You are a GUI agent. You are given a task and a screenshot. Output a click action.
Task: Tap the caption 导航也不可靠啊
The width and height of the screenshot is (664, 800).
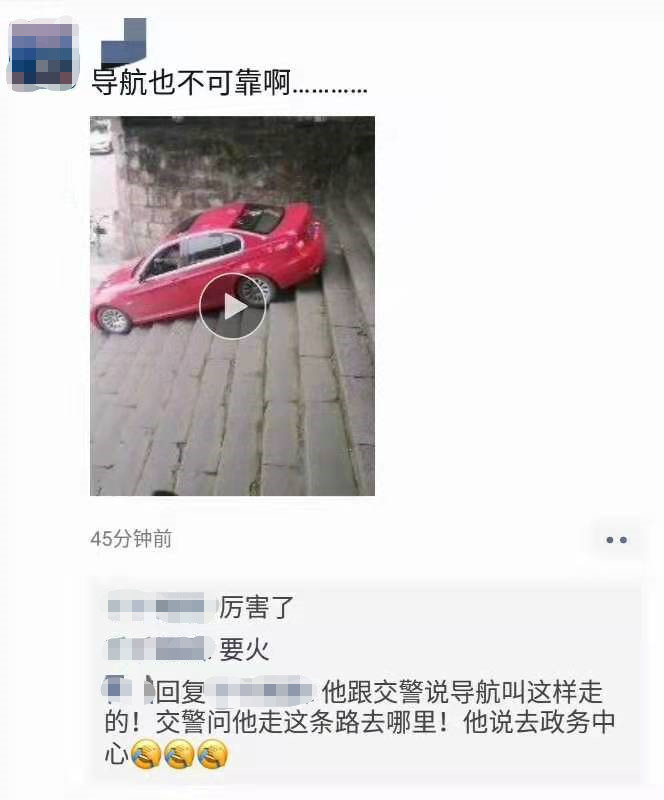191,82
